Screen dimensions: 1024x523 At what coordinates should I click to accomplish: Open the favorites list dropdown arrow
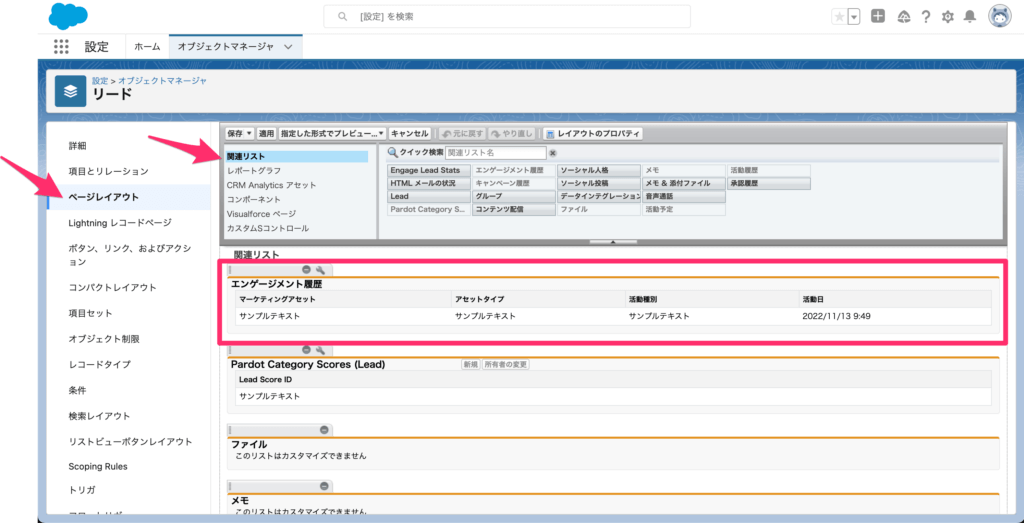coord(854,16)
